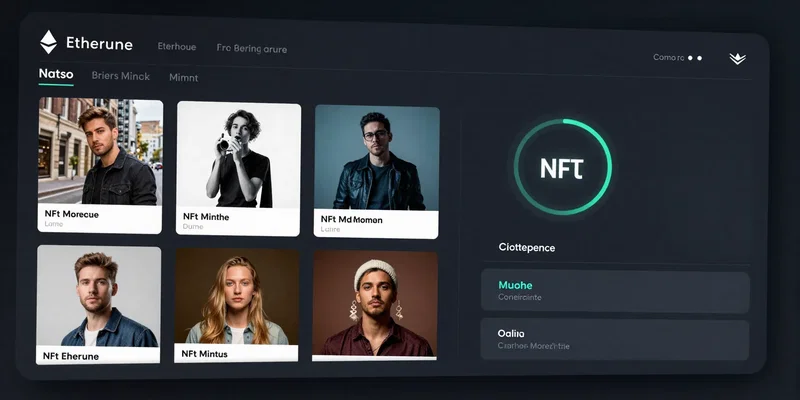Open the NFt Md Momen card
Viewport: 800px width, 400px height.
pyautogui.click(x=377, y=171)
